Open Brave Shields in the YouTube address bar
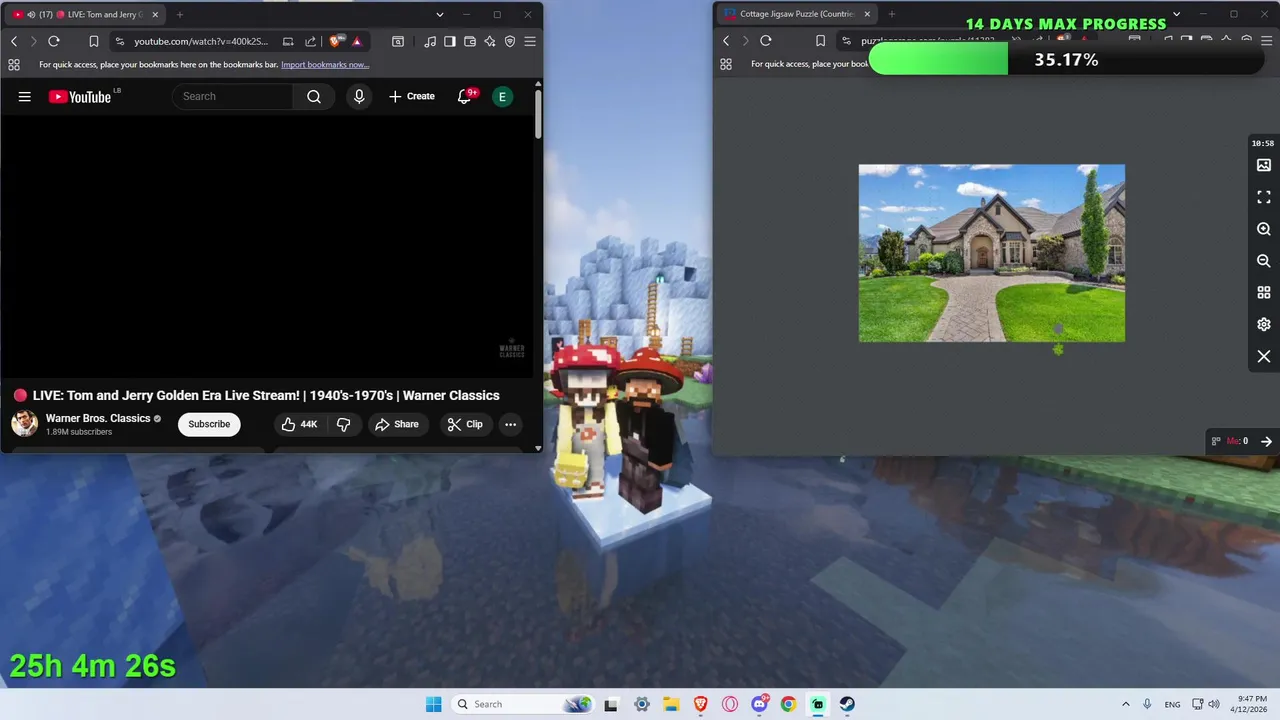This screenshot has width=1280, height=720. [x=335, y=41]
